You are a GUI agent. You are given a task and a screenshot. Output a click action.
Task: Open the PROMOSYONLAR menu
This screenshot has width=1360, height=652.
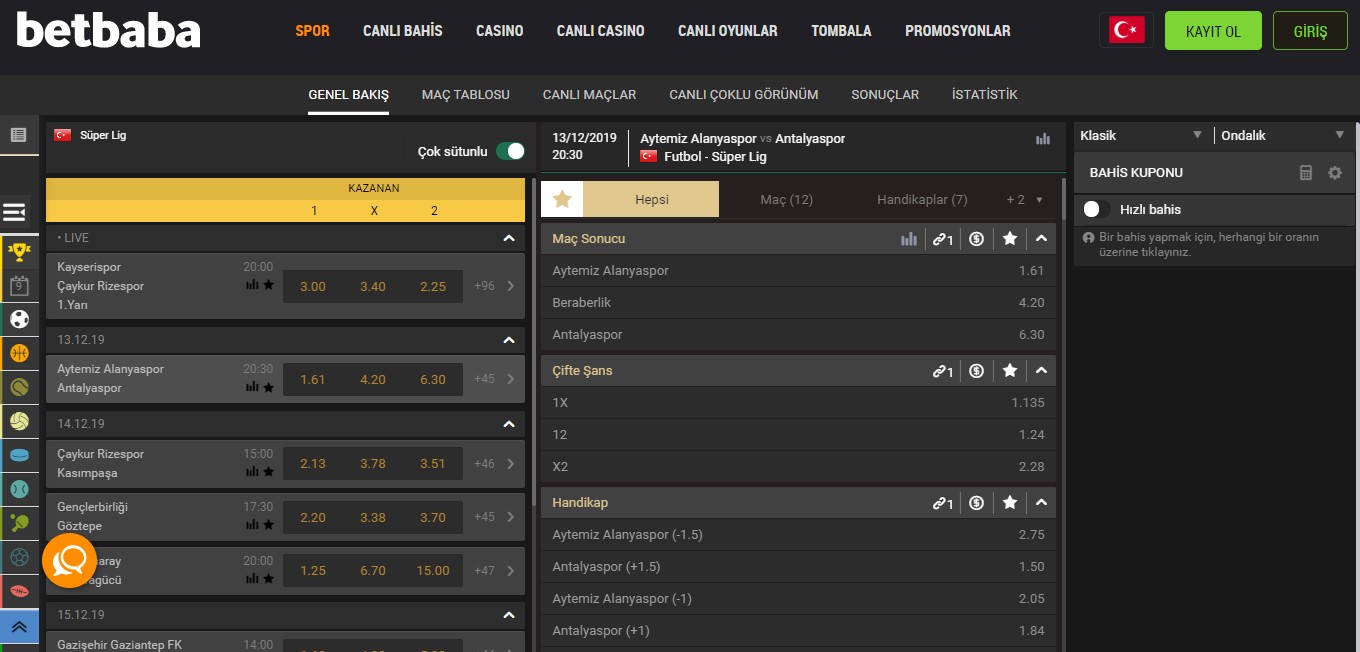point(958,31)
